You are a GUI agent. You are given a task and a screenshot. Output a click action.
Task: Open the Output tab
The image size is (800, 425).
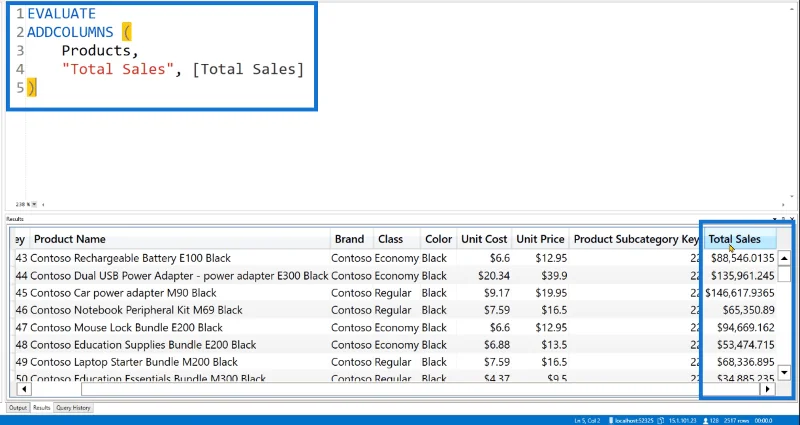(x=17, y=408)
